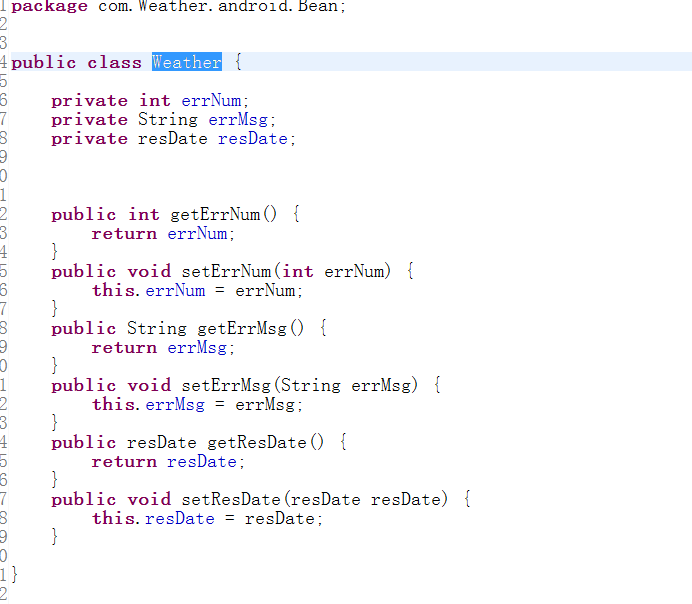Click the 'this.resDate' assignment line
Image resolution: width=692 pixels, height=604 pixels.
(207, 518)
